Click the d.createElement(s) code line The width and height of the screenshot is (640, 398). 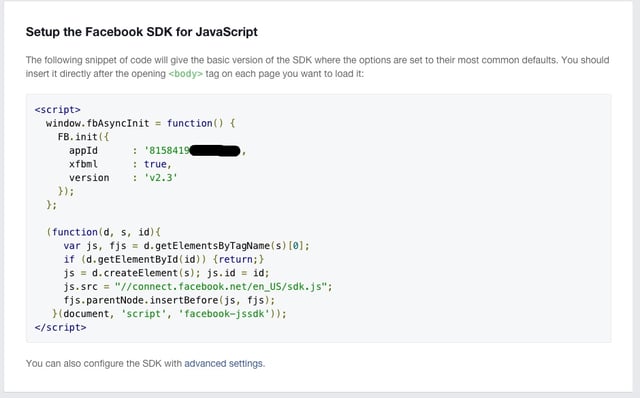point(167,273)
